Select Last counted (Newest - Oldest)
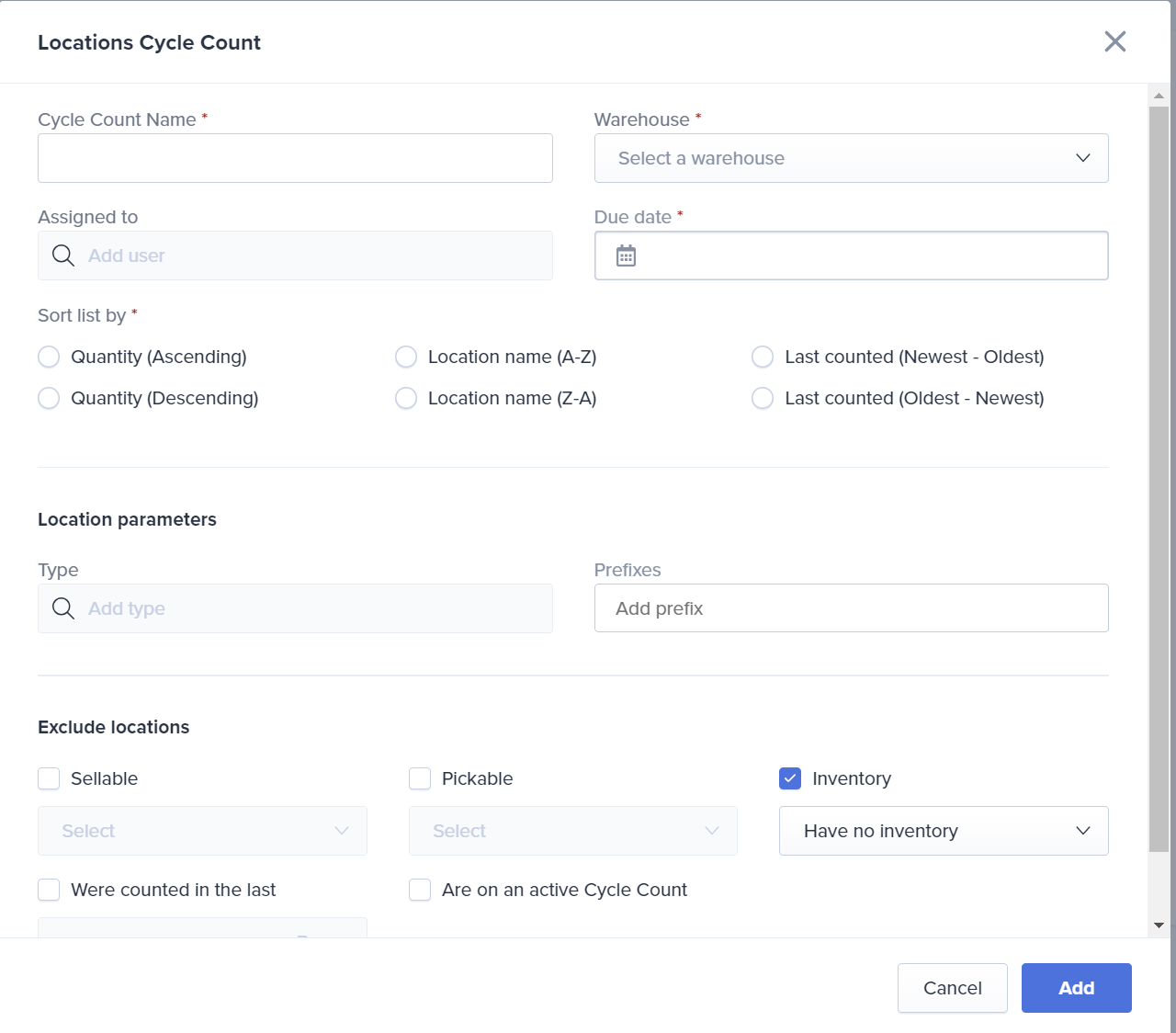Viewport: 1176px width, 1033px height. pyautogui.click(x=763, y=357)
